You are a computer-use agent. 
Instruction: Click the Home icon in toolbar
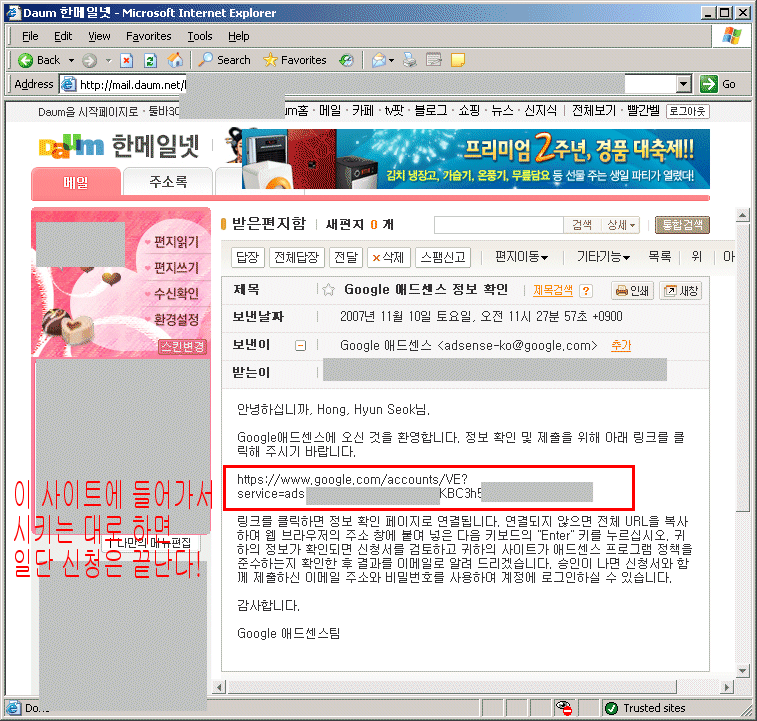(175, 60)
